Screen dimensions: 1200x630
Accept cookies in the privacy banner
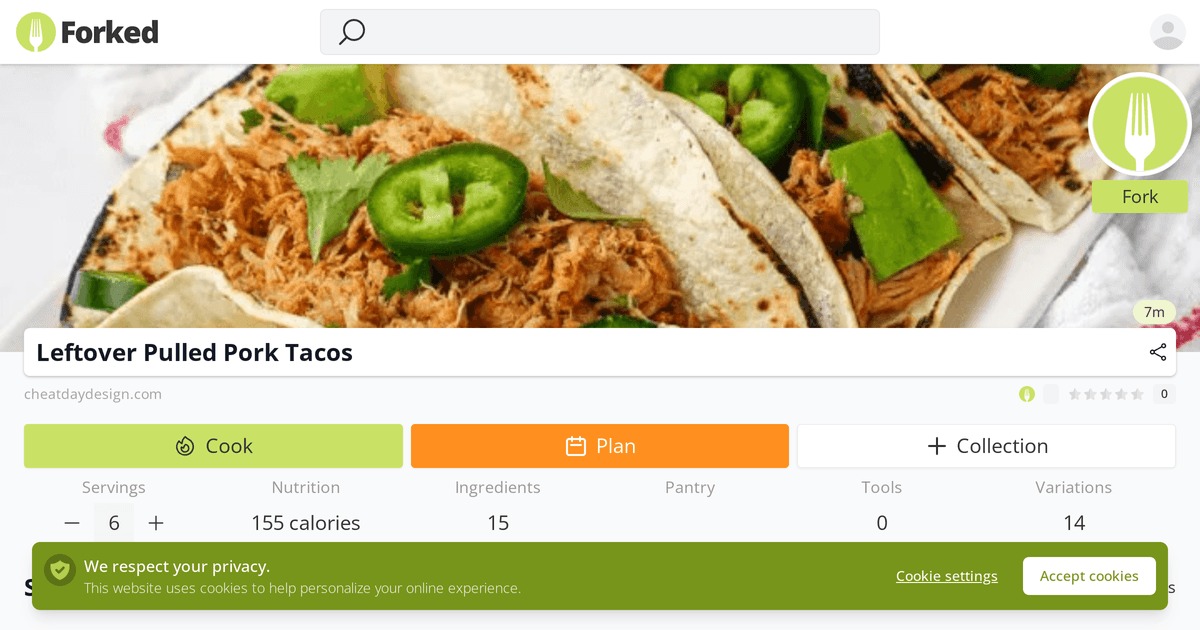(x=1089, y=576)
